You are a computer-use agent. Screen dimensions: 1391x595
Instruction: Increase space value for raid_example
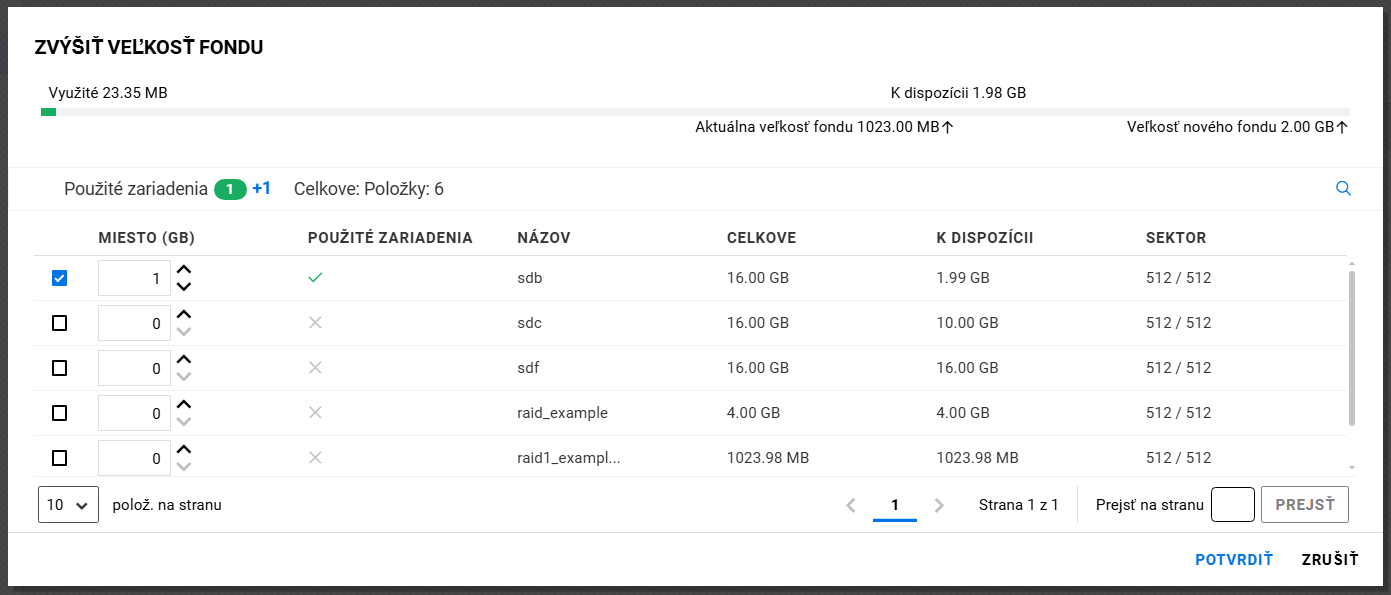point(183,404)
